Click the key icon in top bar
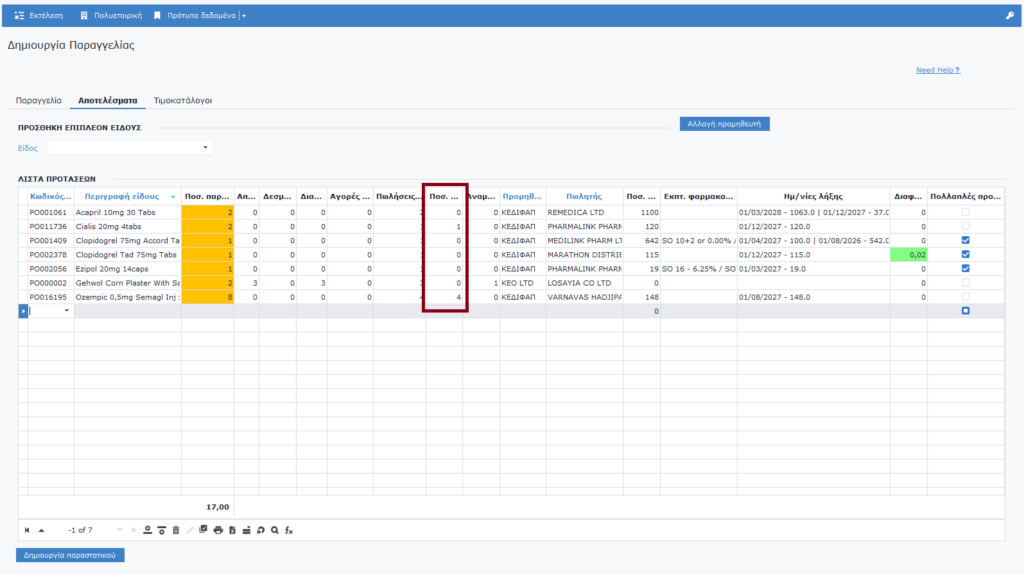 [1009, 16]
